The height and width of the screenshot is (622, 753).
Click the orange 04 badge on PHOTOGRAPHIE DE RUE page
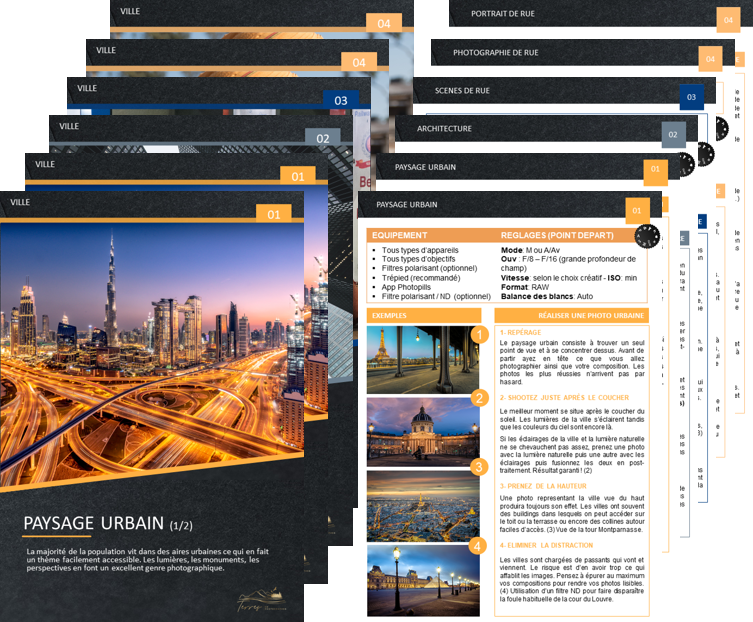tap(710, 59)
